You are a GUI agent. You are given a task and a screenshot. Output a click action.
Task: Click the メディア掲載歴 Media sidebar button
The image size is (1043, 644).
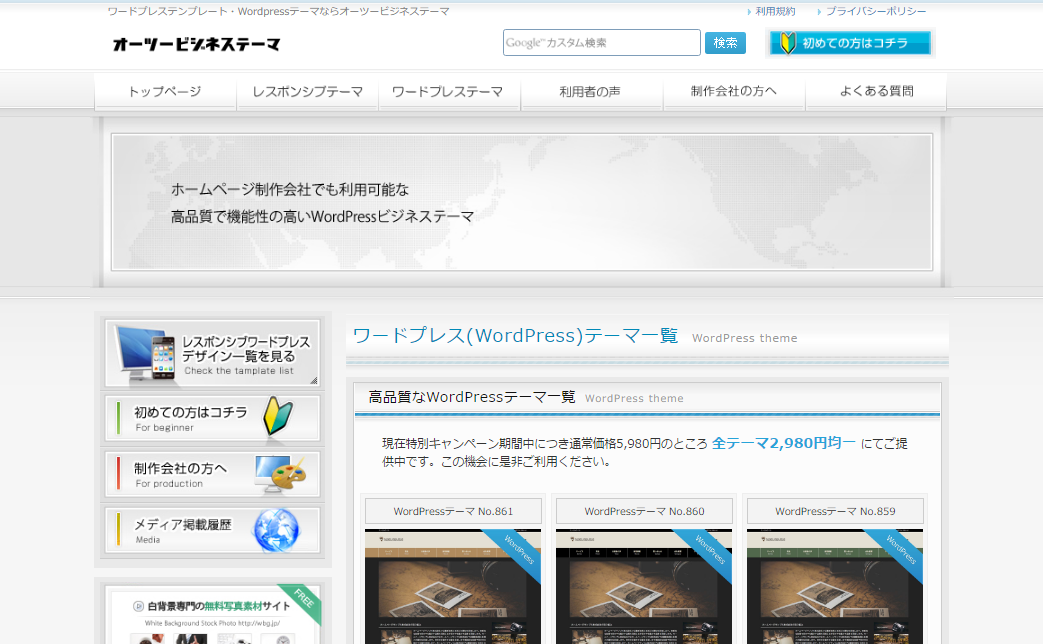[x=213, y=530]
